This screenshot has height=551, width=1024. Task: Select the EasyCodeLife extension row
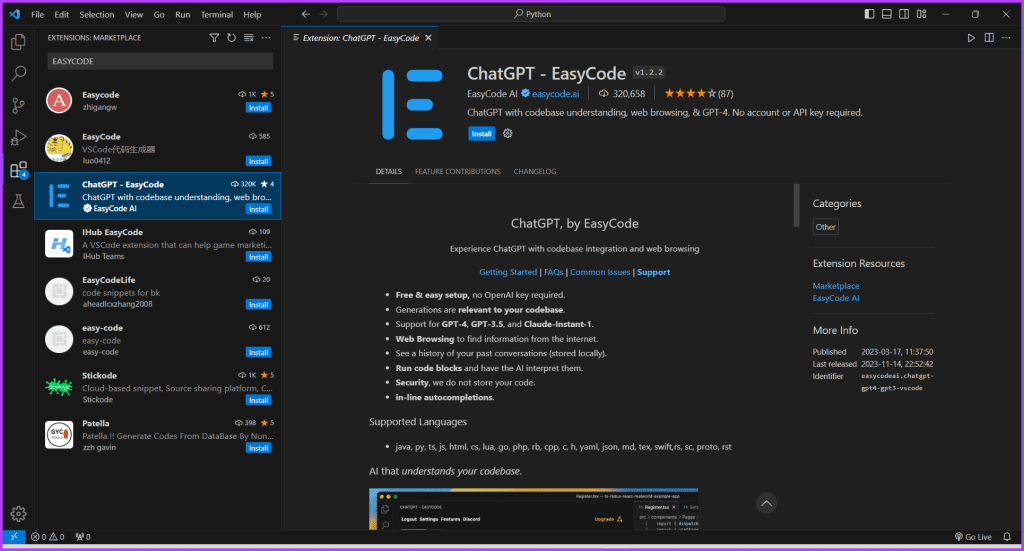click(158, 292)
